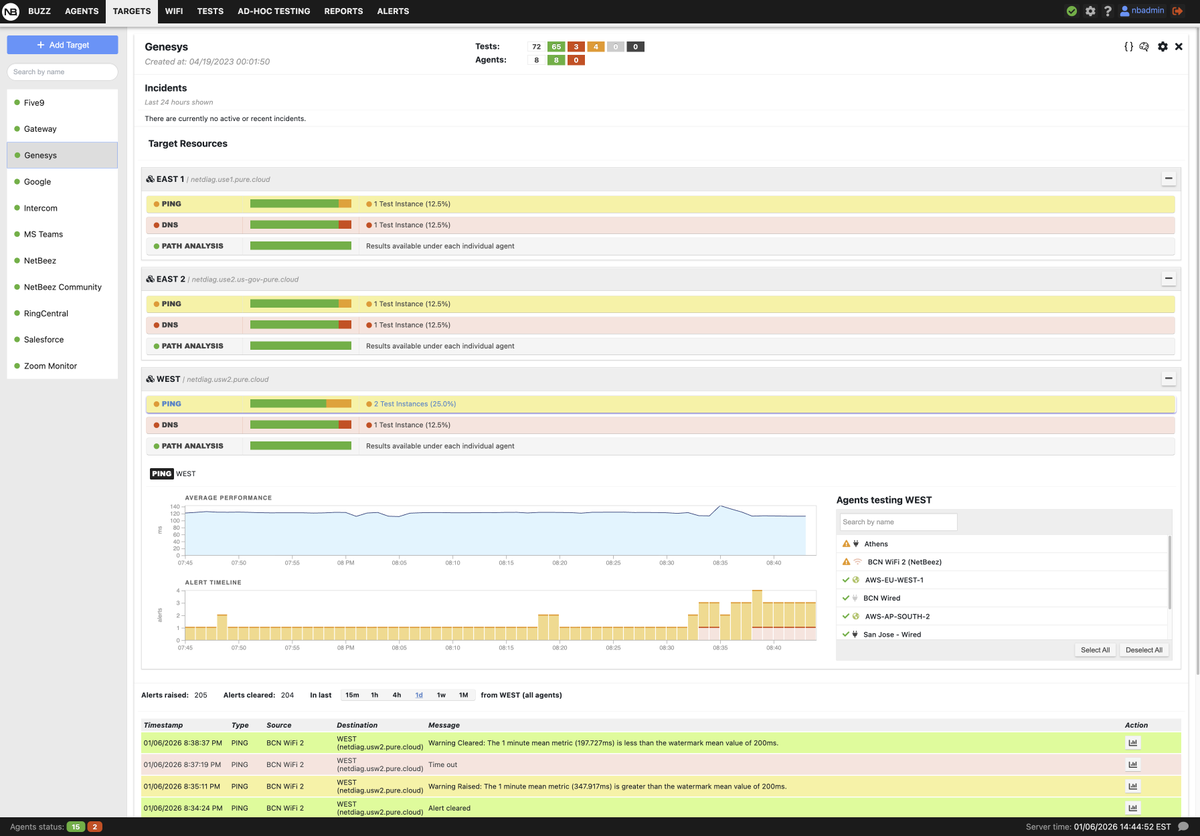
Task: Select the 15m time range option
Action: coord(352,695)
